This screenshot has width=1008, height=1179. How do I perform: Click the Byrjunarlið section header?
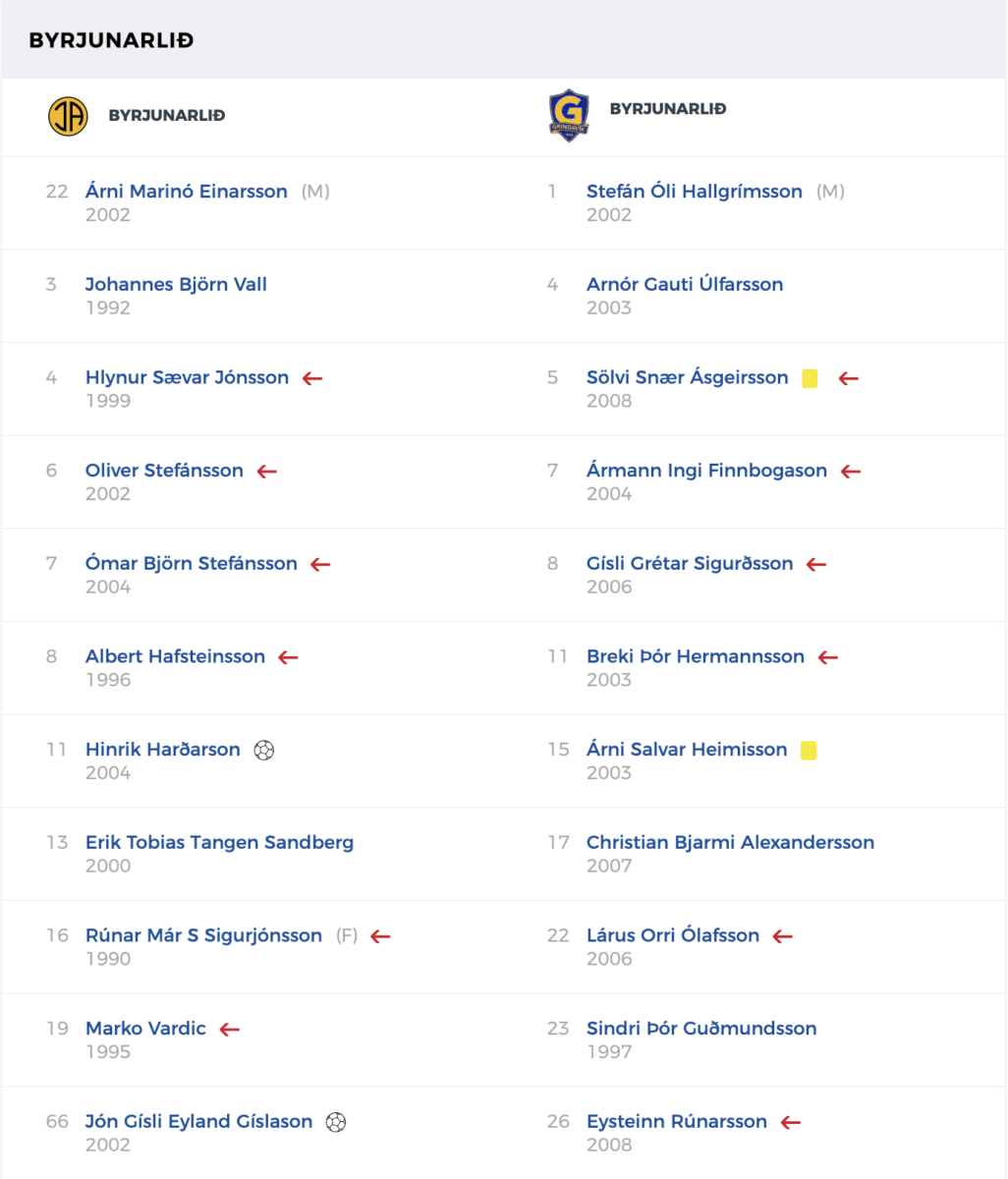point(111,40)
